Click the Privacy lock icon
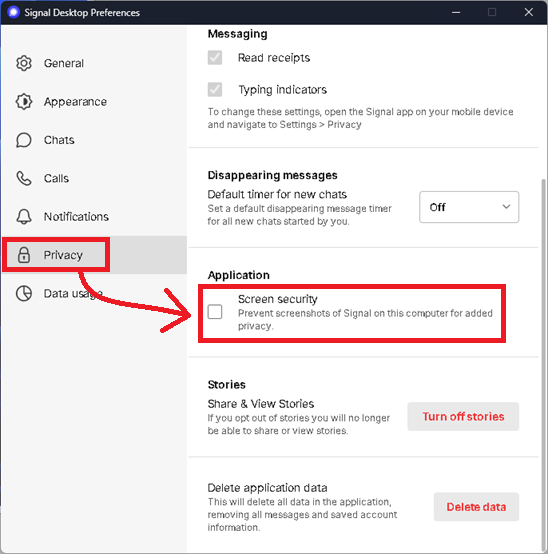548x554 pixels. tap(24, 255)
